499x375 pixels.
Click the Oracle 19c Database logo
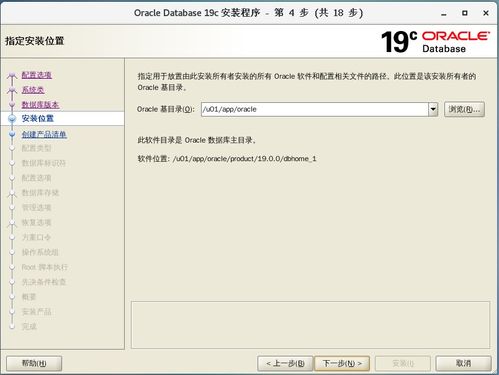click(x=435, y=42)
